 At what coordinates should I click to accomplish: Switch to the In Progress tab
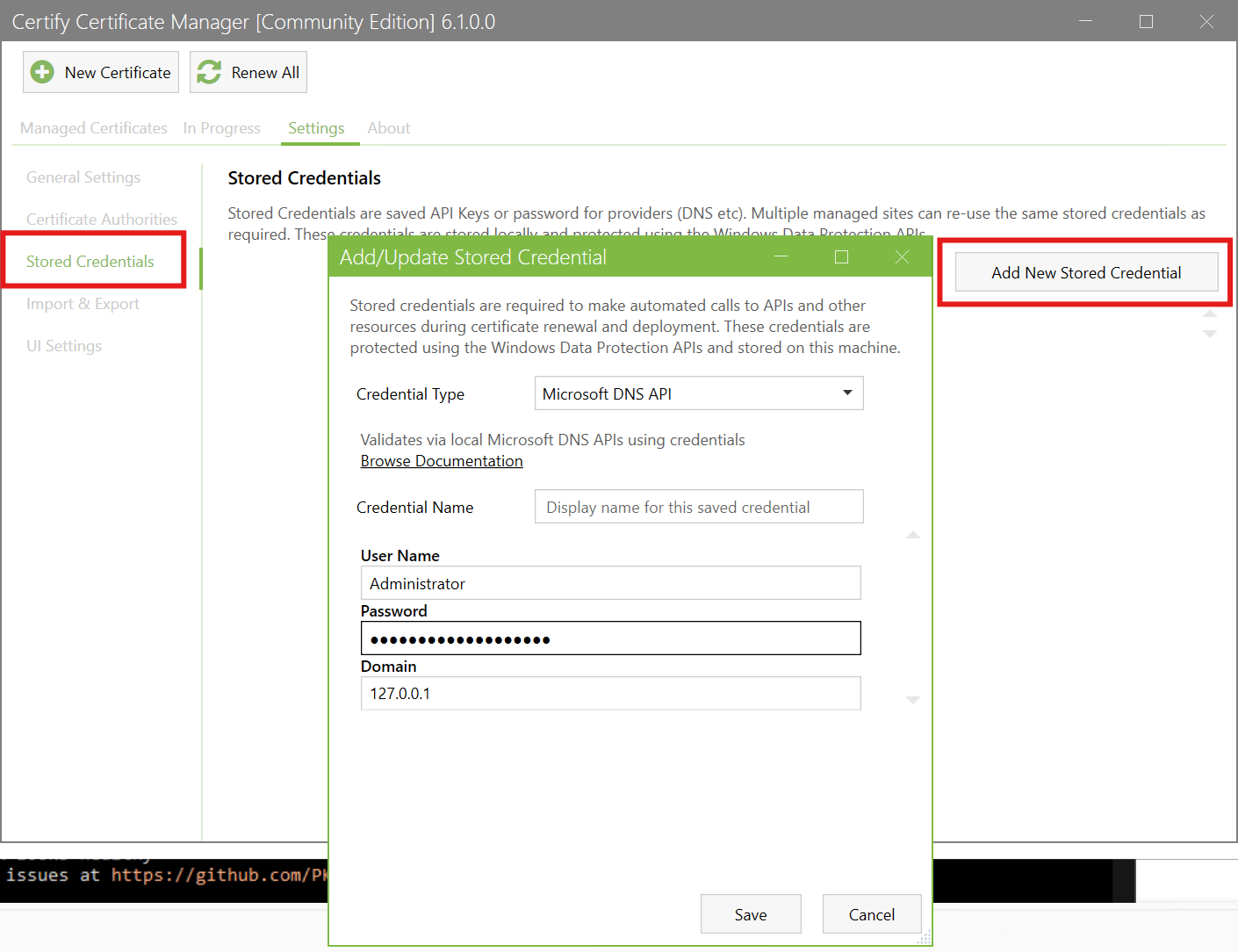222,128
